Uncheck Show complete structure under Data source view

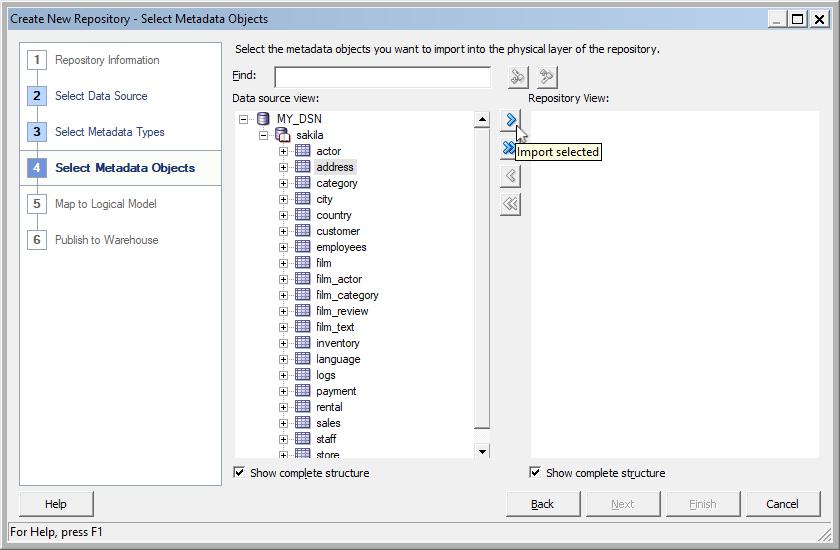pyautogui.click(x=239, y=472)
